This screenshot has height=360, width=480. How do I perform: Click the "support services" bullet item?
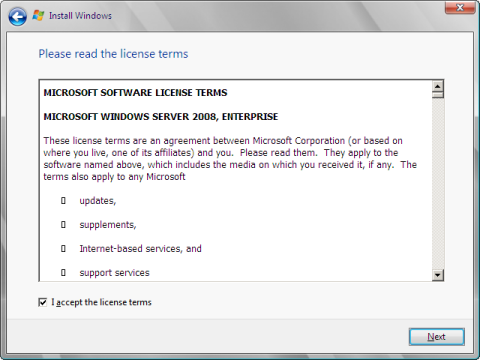coord(114,273)
